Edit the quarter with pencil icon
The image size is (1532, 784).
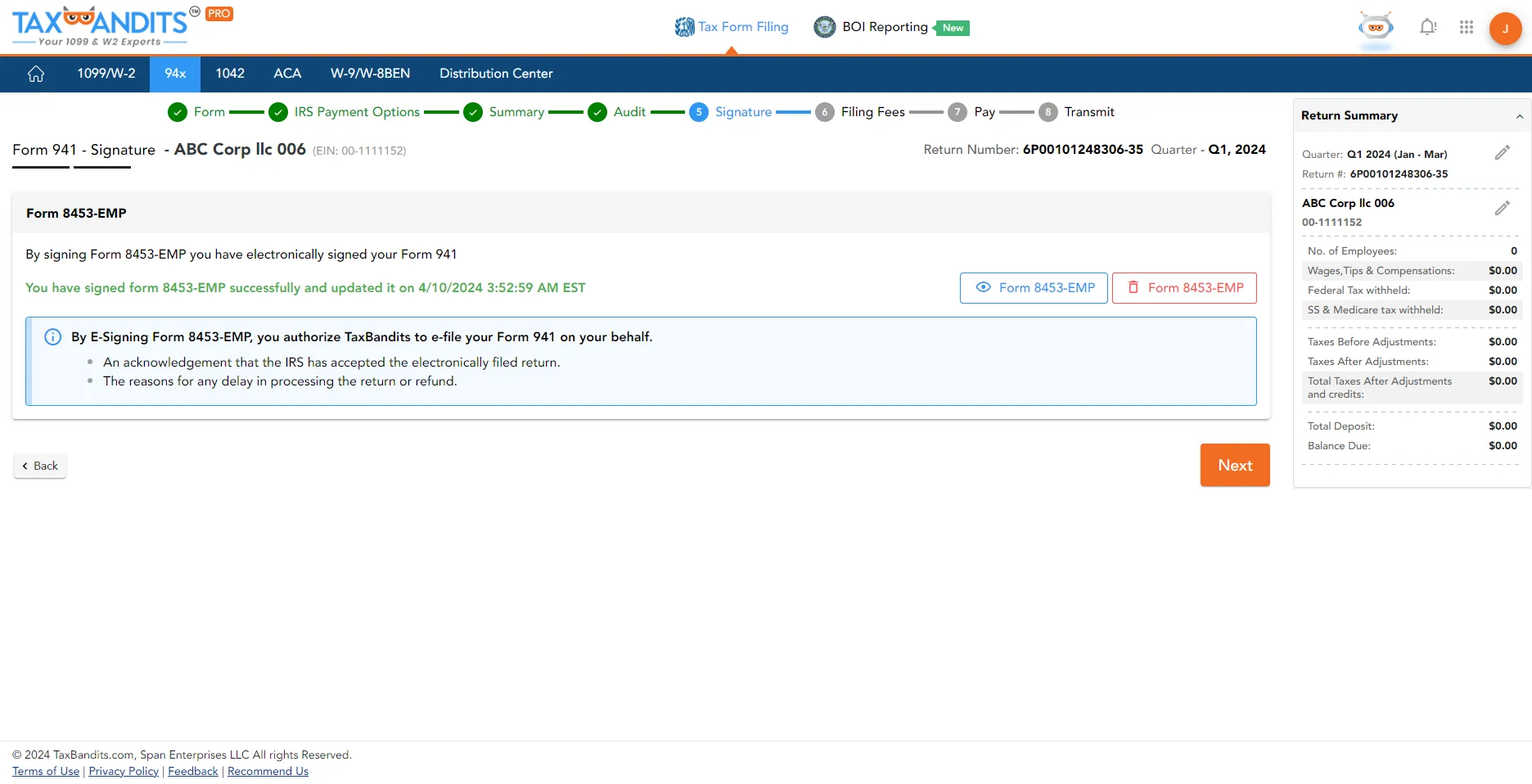pos(1502,153)
